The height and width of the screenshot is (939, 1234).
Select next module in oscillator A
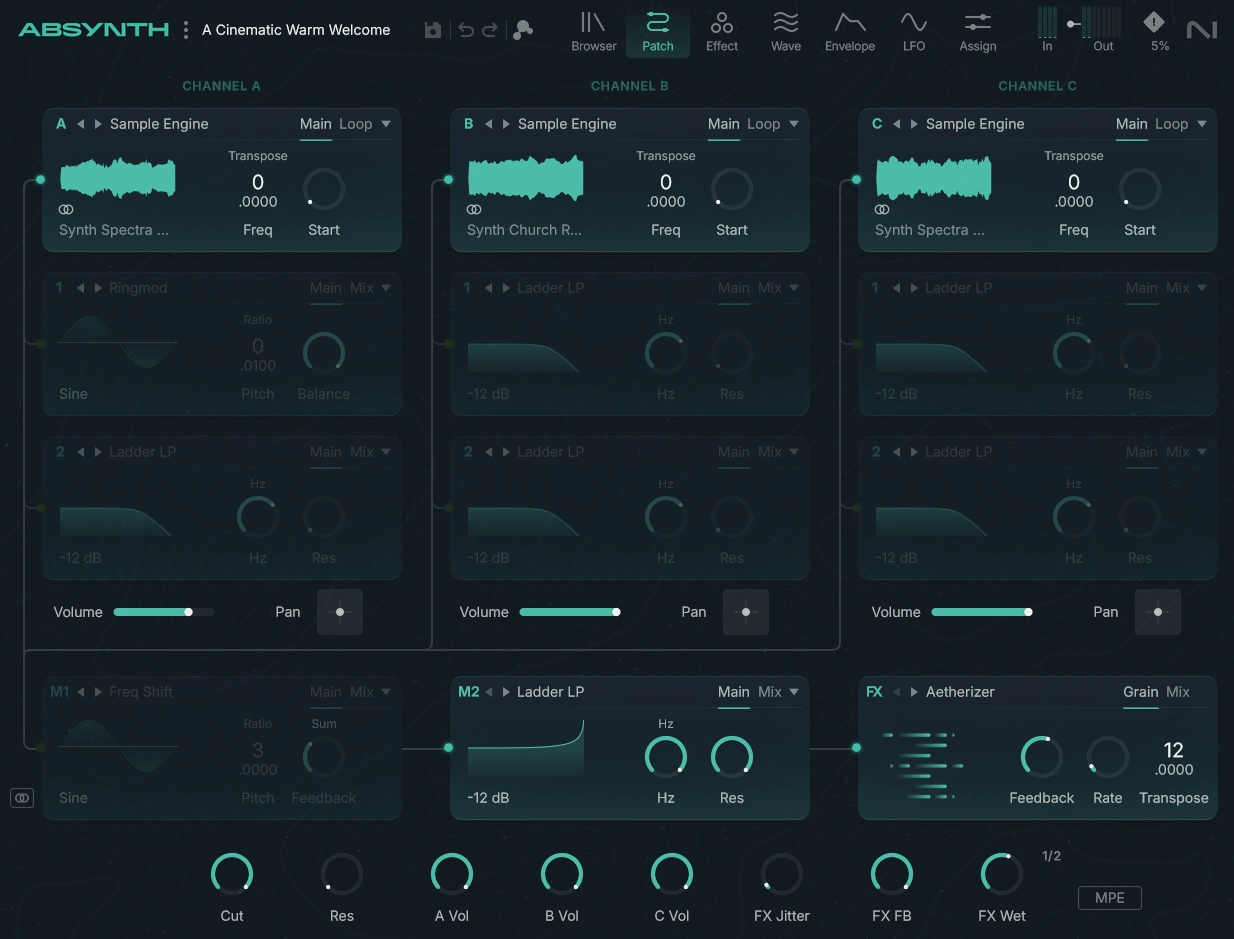(98, 124)
